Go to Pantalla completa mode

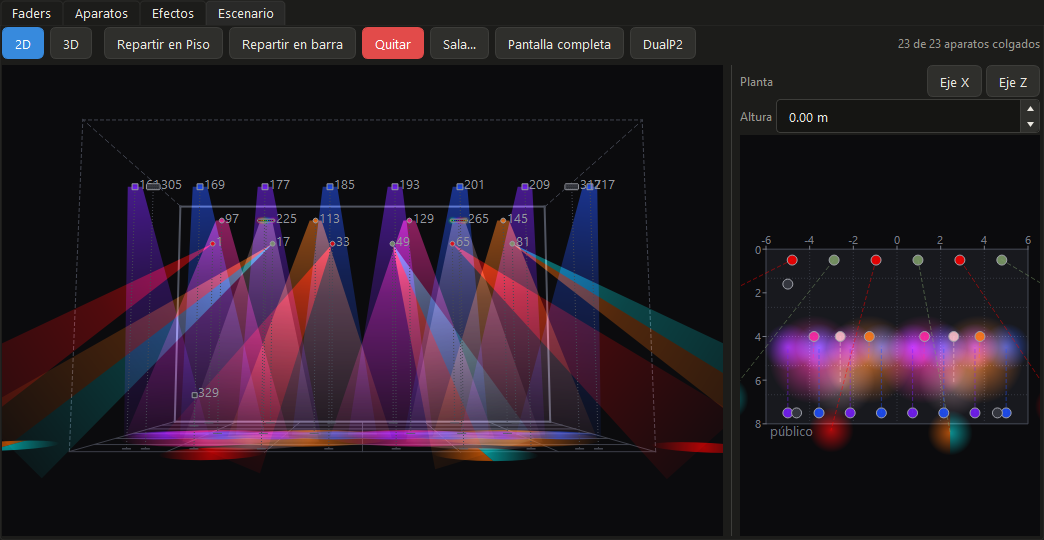point(559,44)
